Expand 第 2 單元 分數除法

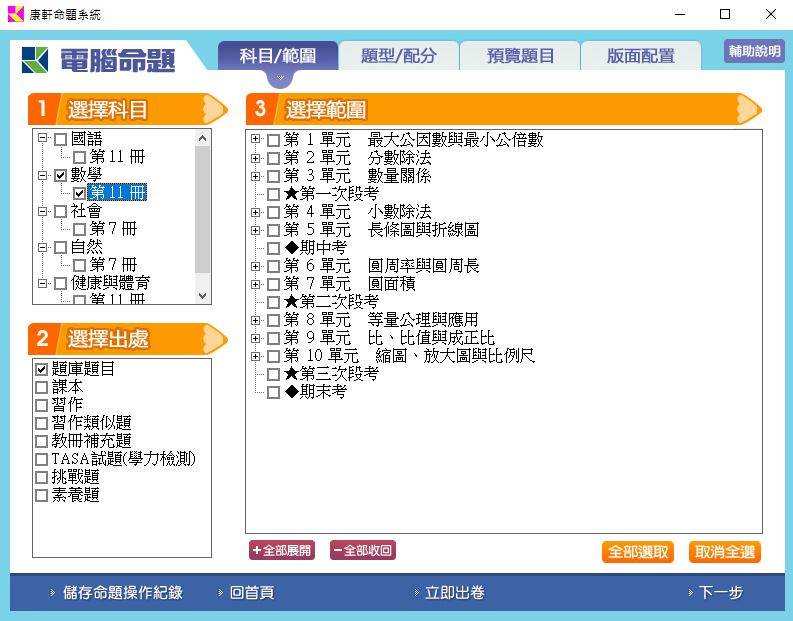pyautogui.click(x=255, y=158)
